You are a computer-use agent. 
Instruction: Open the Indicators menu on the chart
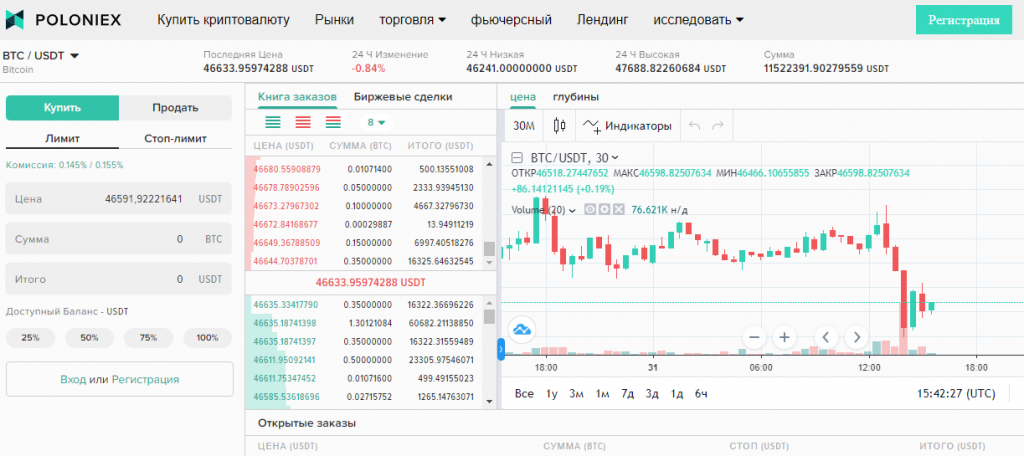click(x=627, y=125)
